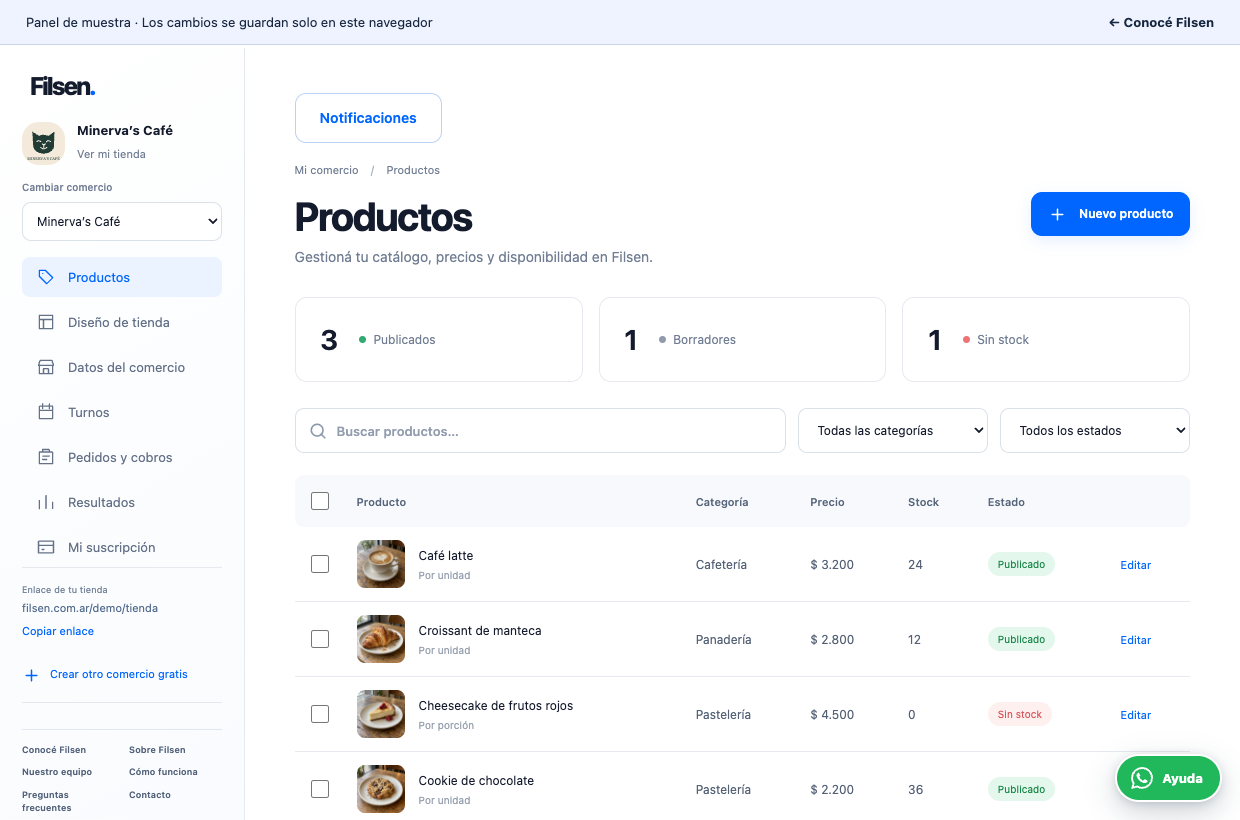1240x820 pixels.
Task: Expand the Todas las categorías filter
Action: [893, 430]
